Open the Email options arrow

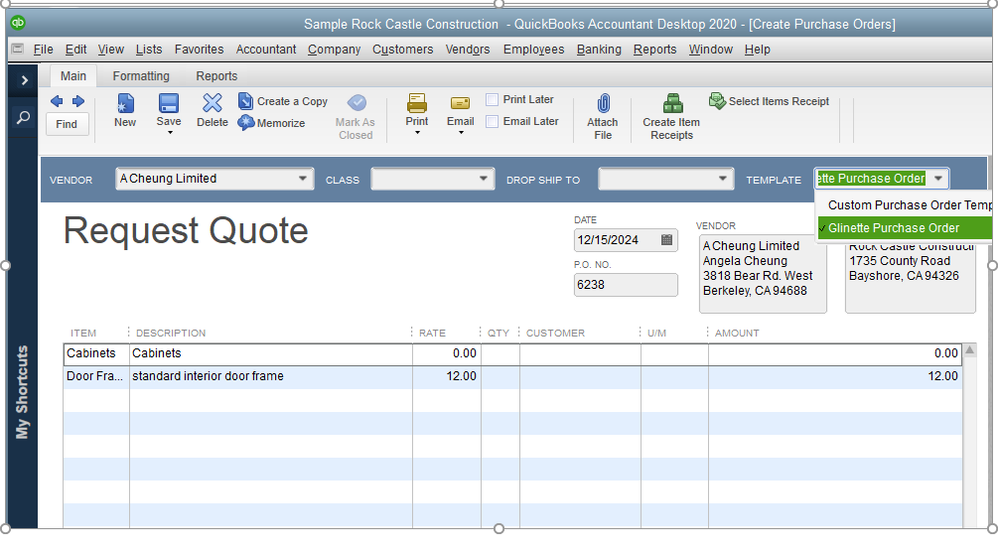[461, 133]
